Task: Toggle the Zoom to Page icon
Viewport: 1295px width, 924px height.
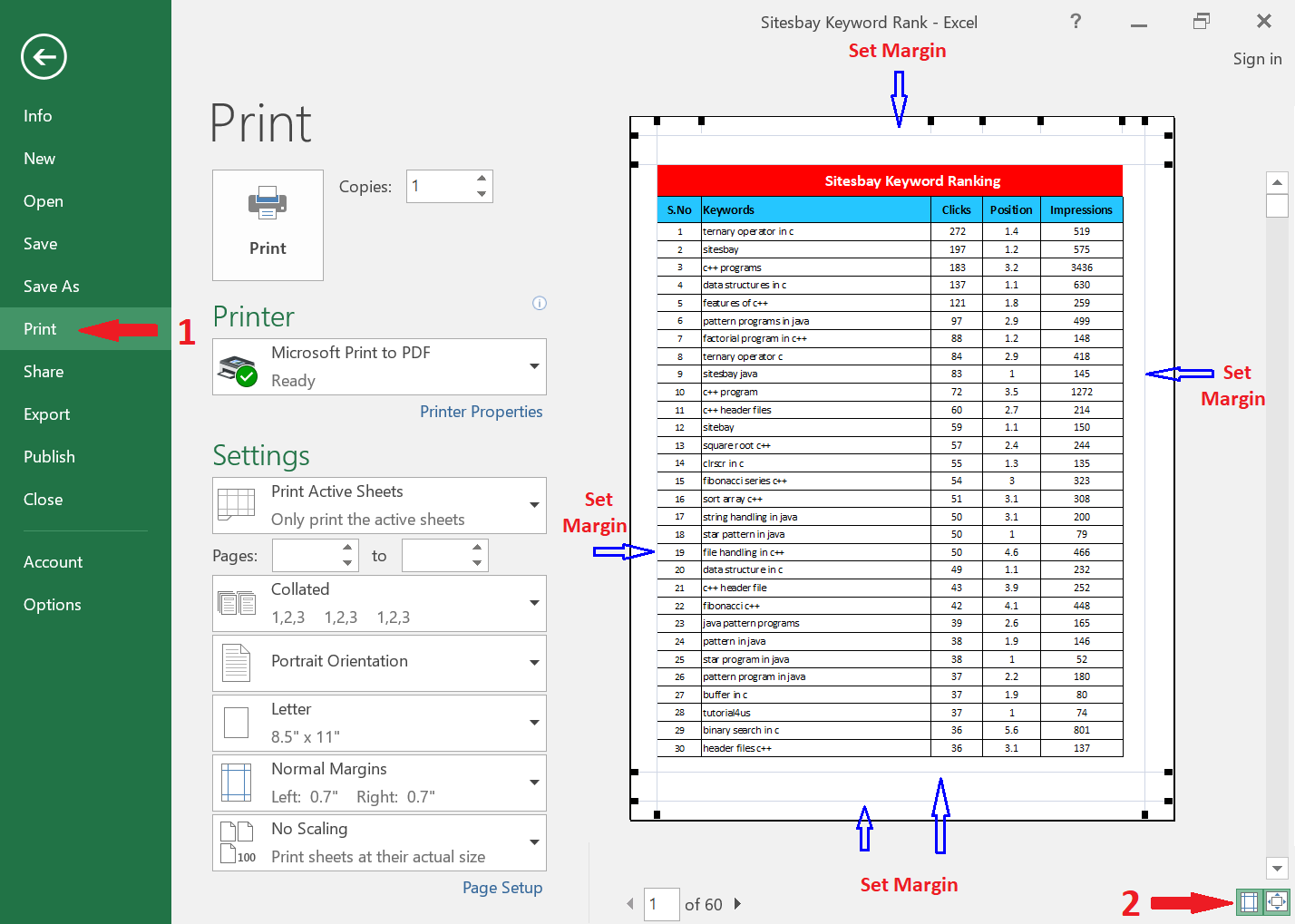Action: [1277, 901]
